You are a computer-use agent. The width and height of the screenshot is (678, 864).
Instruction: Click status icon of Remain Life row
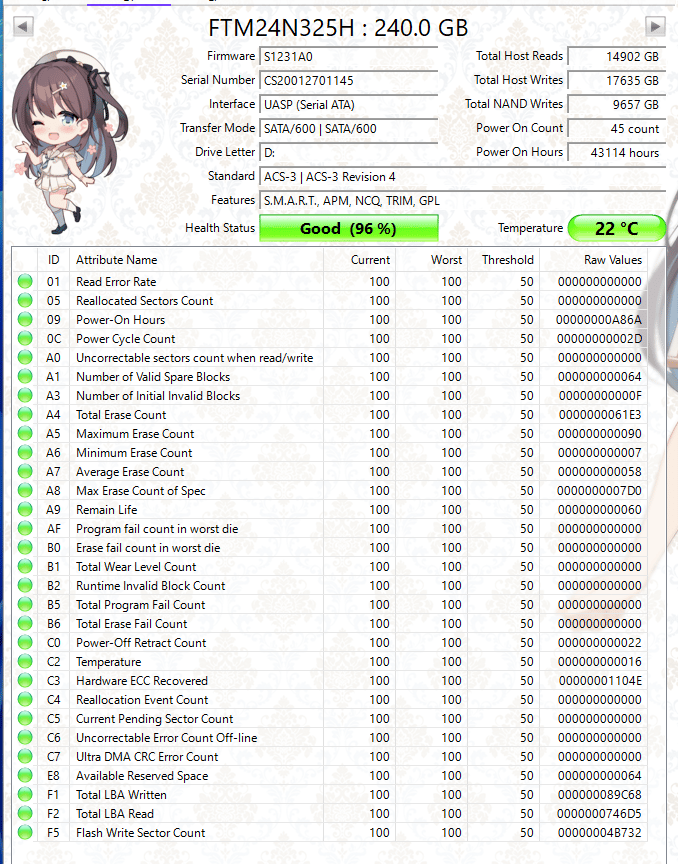(x=25, y=510)
